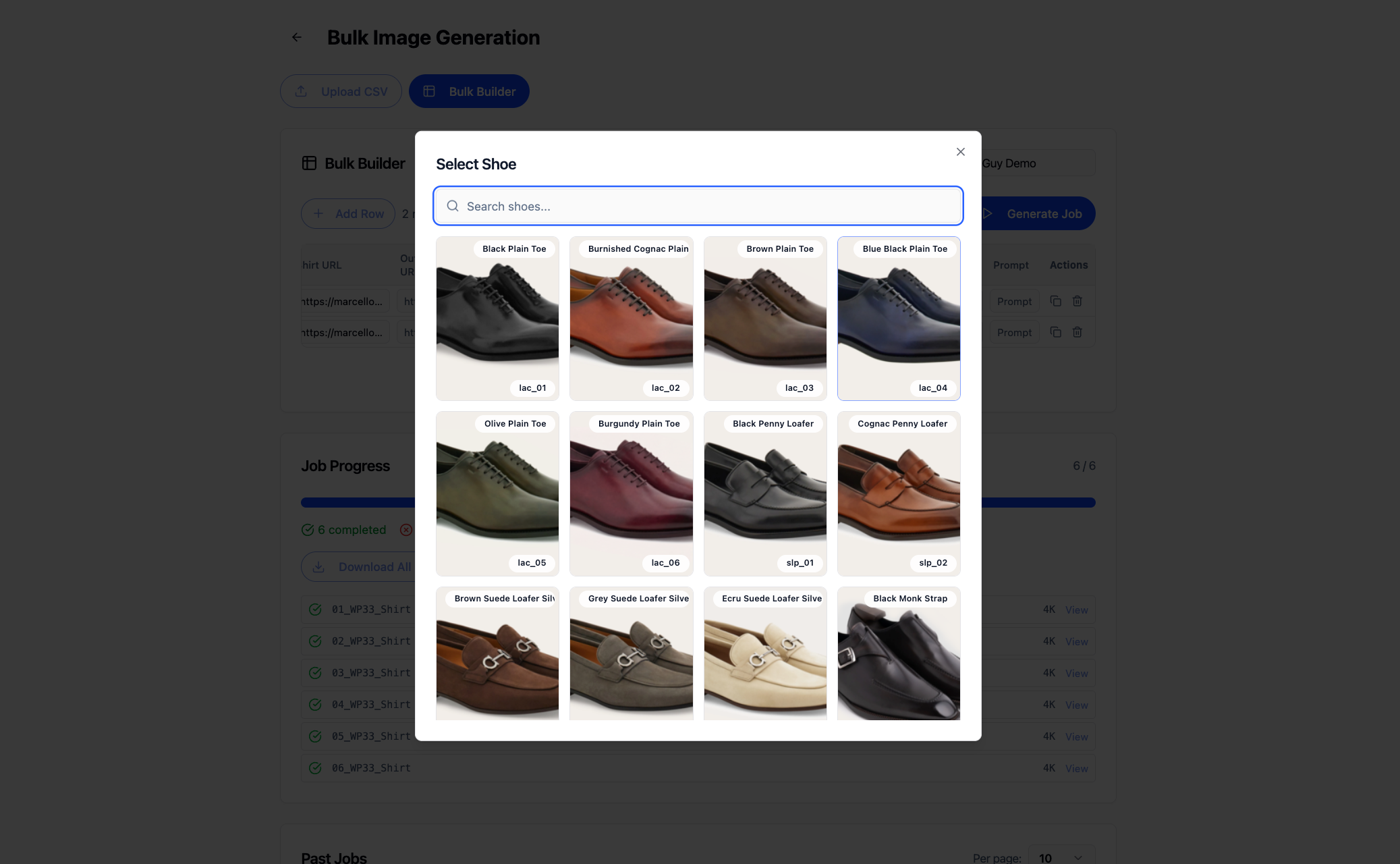Click the lac_06 code label
Image resolution: width=1400 pixels, height=864 pixels.
coord(665,563)
